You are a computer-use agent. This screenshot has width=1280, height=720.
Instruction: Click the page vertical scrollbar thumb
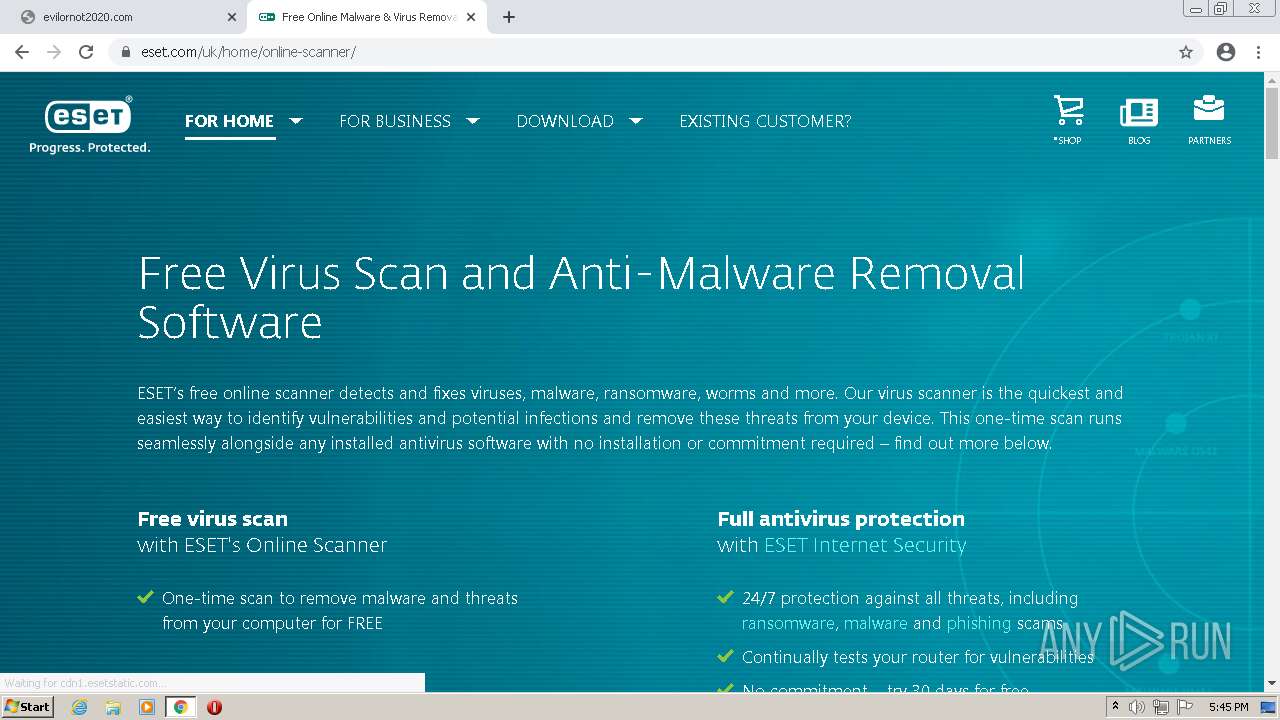coord(1272,124)
